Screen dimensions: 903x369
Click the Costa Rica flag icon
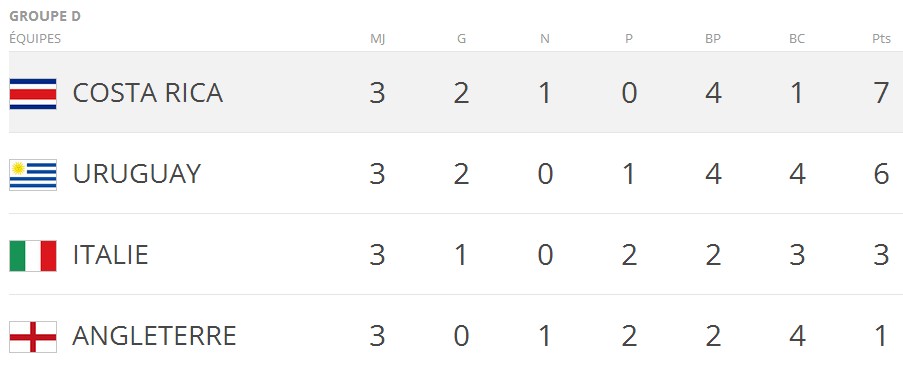[x=33, y=94]
